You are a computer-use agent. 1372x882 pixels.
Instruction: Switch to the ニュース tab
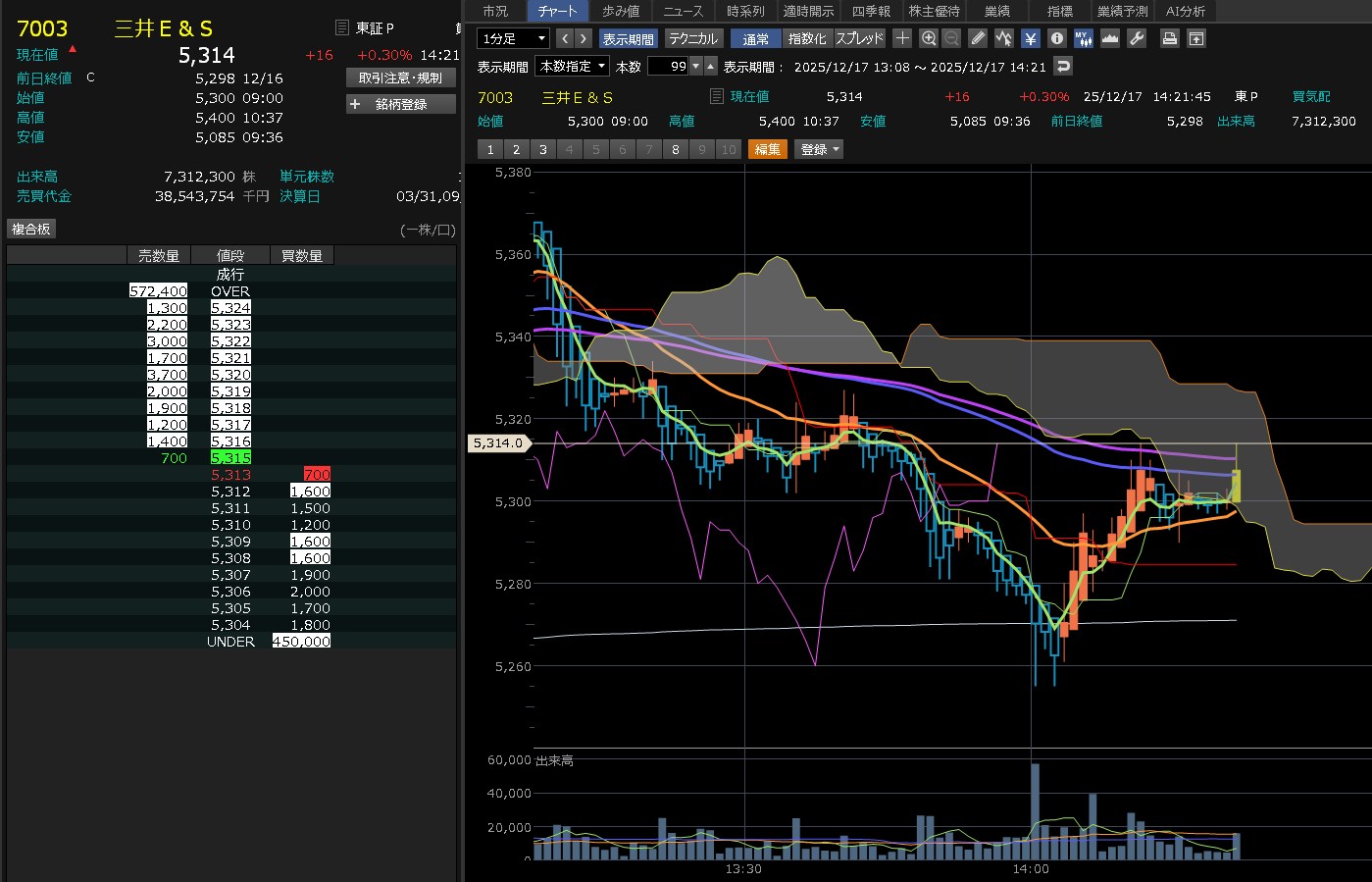(683, 11)
